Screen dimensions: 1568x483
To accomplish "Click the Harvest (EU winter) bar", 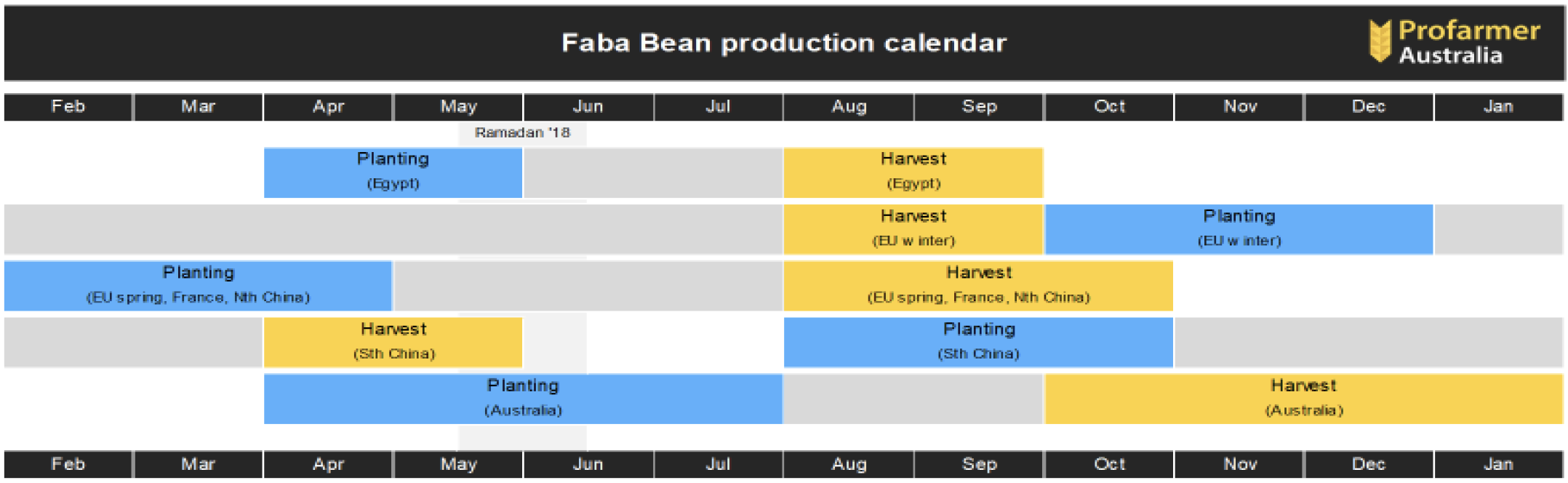I will pos(913,229).
